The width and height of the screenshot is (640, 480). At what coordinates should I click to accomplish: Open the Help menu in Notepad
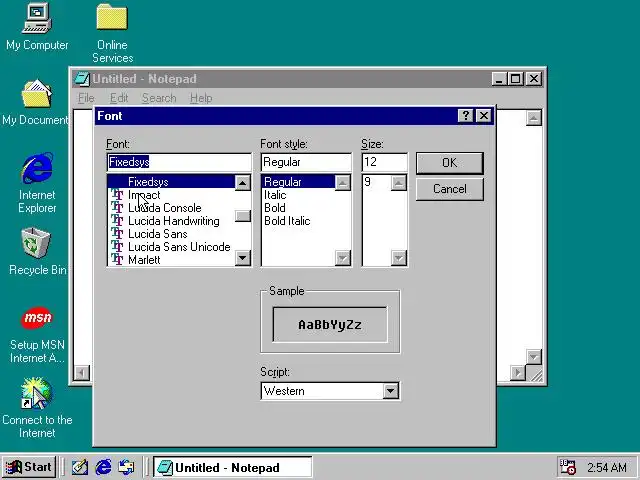[201, 98]
